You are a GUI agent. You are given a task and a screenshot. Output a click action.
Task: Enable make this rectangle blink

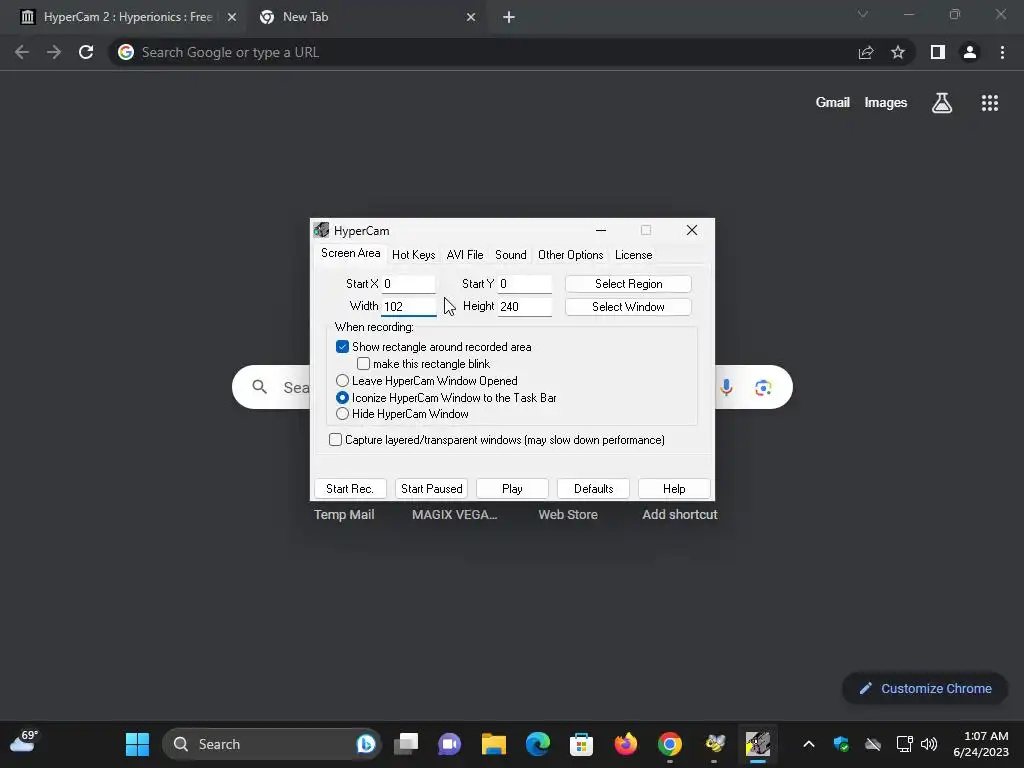[x=364, y=364]
